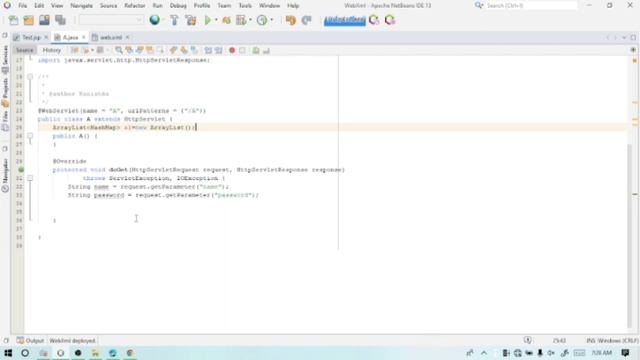Viewport: 640px width, 360px height.
Task: Click the Profile Project toolbar icon
Action: pos(241,20)
